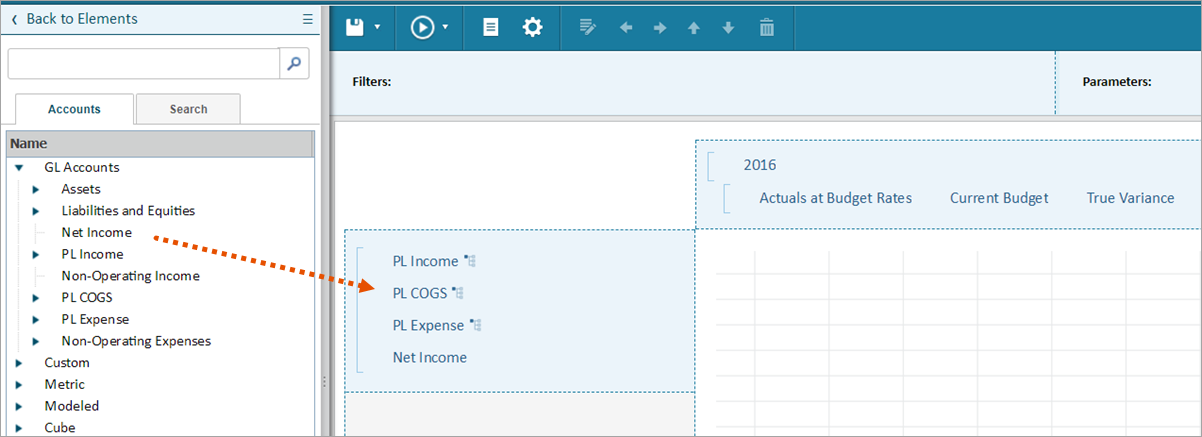The height and width of the screenshot is (437, 1202).
Task: Select Modeled in the tree
Action: [x=71, y=406]
